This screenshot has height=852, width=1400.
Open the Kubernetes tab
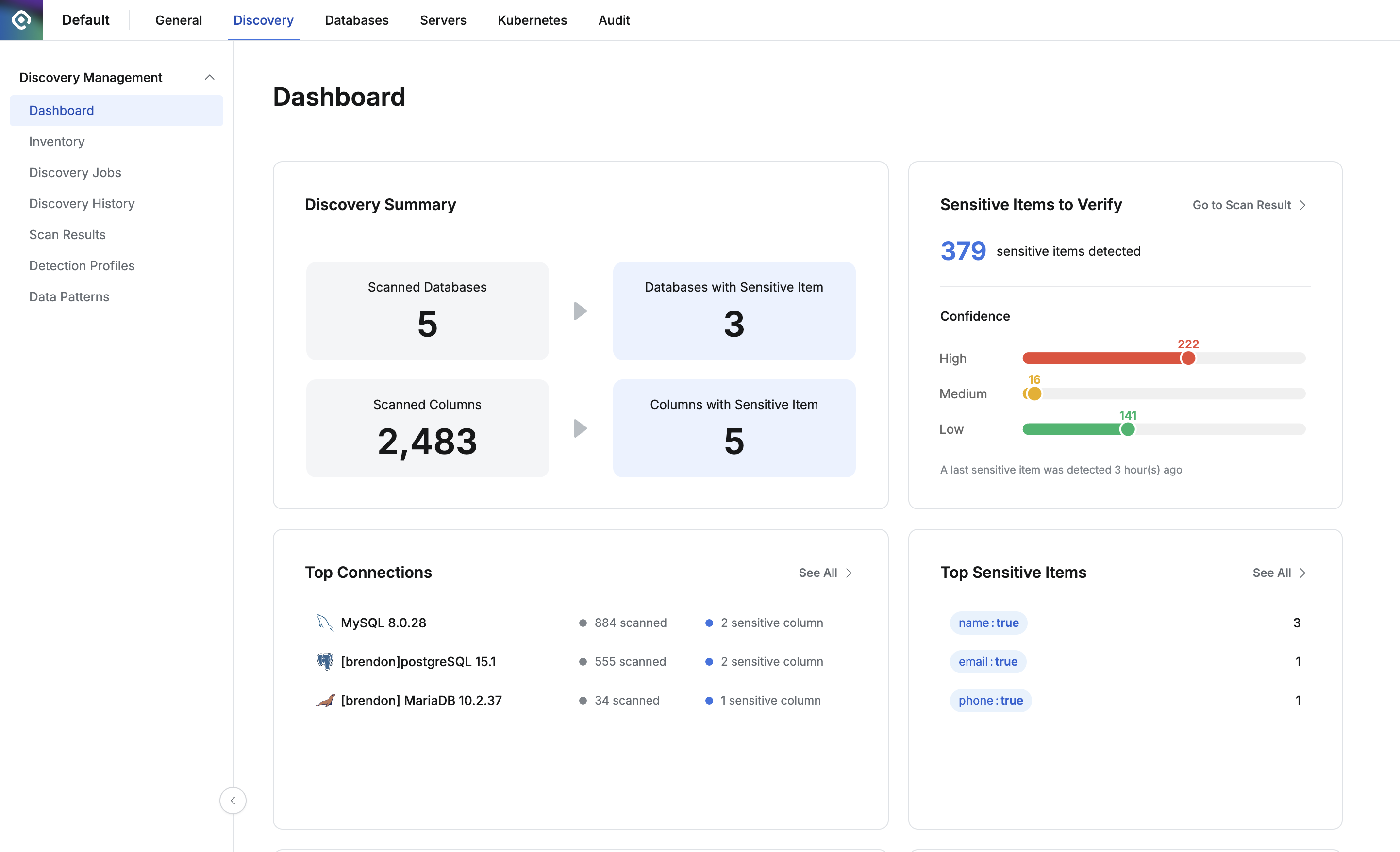[532, 20]
